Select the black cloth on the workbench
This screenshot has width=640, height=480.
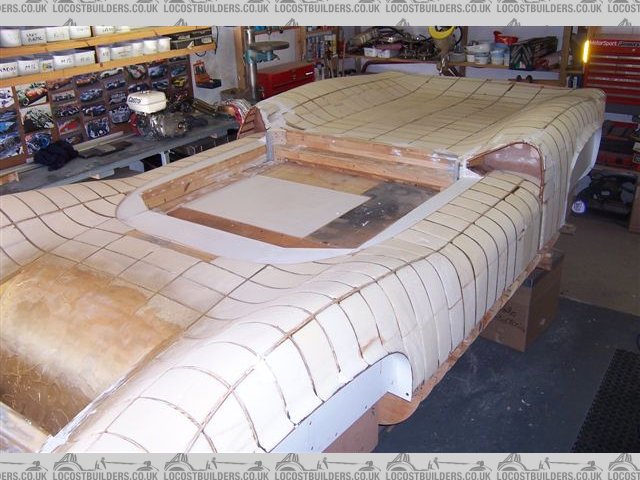(55, 155)
